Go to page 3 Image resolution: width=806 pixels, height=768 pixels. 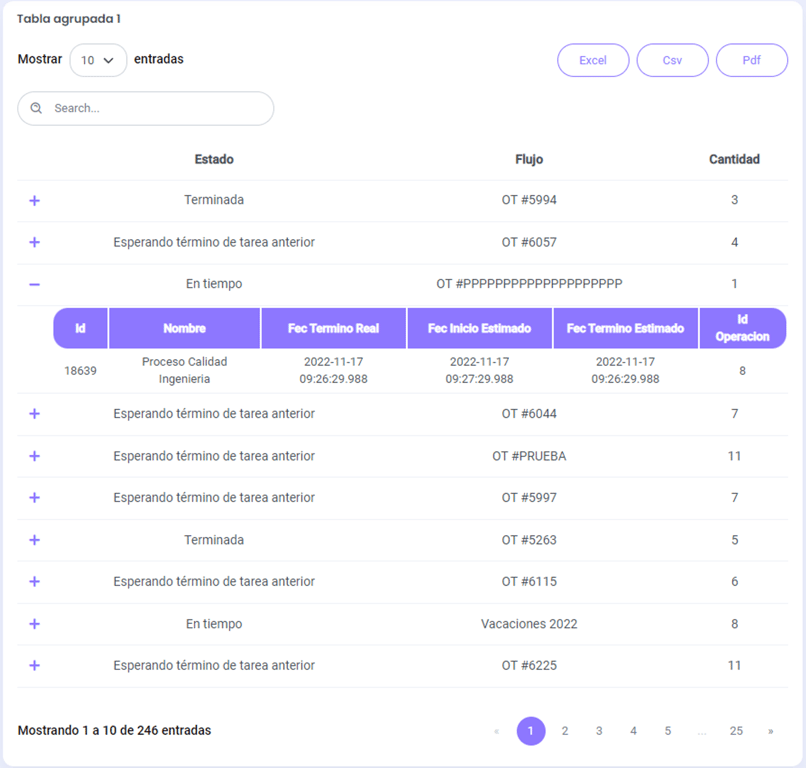(x=599, y=731)
